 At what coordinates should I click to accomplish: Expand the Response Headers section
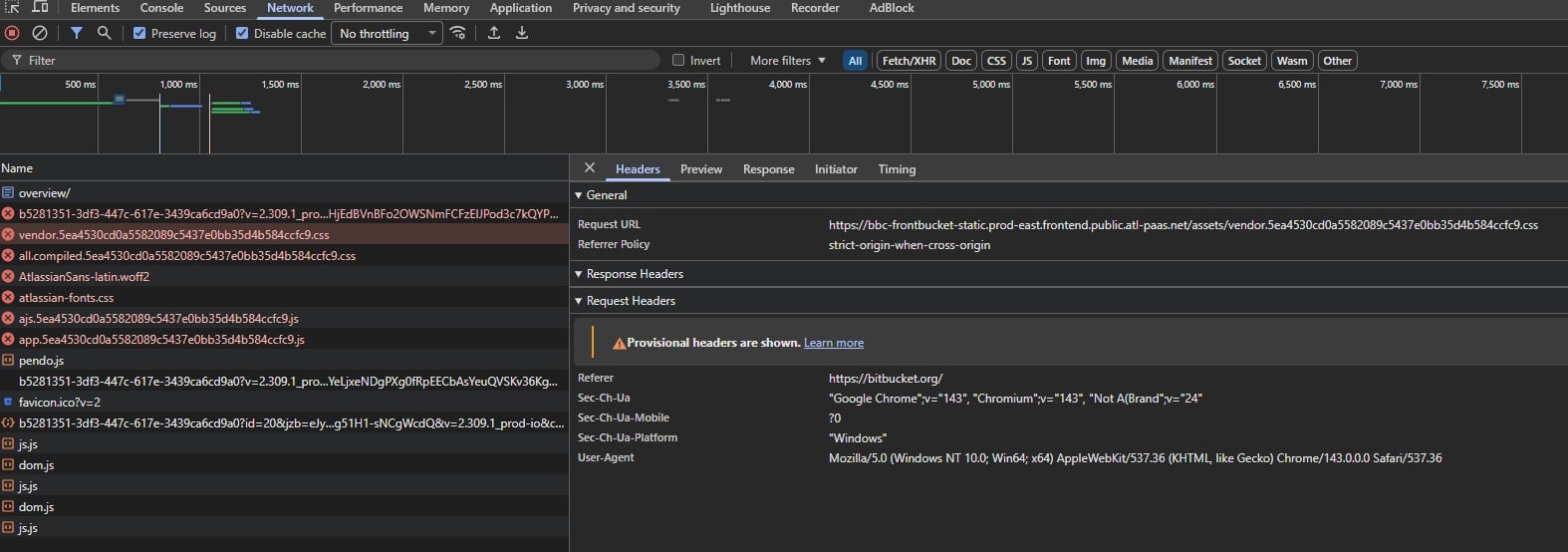click(x=629, y=274)
